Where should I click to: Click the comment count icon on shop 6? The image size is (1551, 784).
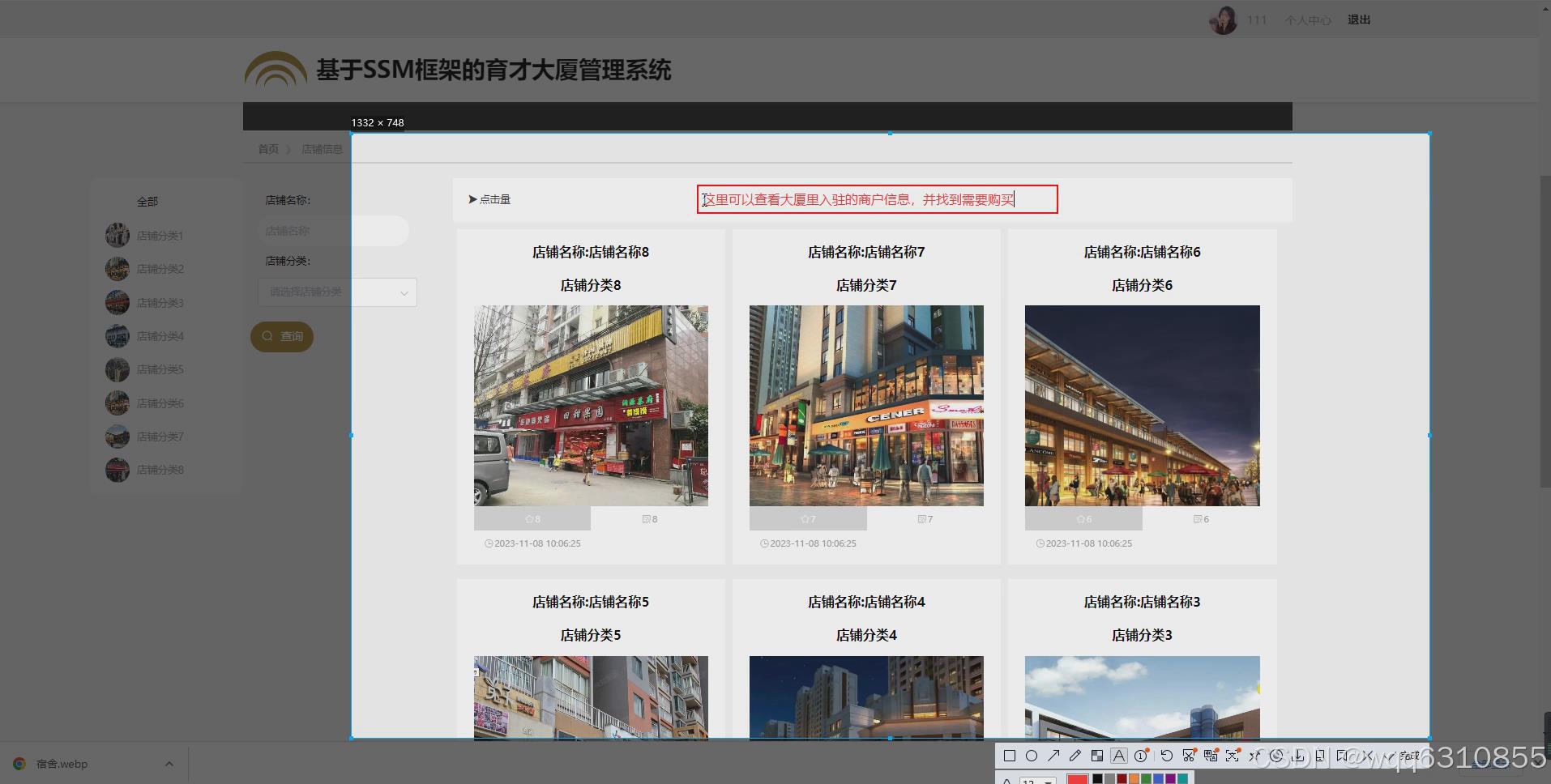pos(1201,519)
